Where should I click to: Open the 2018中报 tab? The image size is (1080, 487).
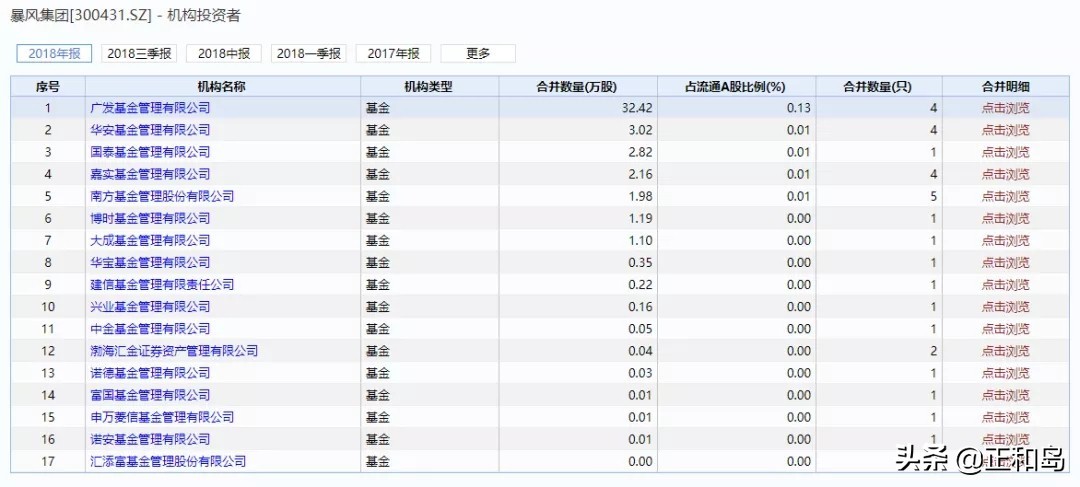coord(224,54)
